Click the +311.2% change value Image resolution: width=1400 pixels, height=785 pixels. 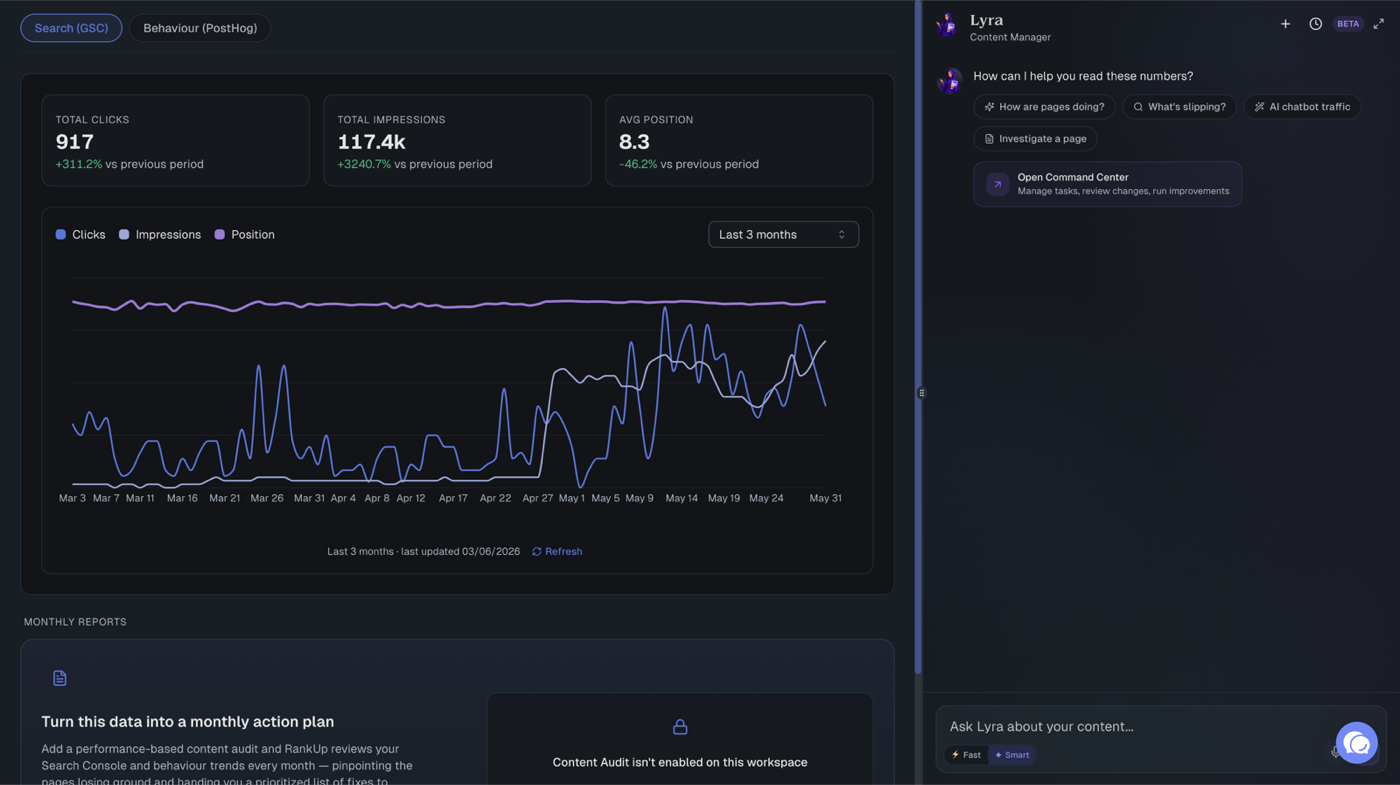(79, 164)
